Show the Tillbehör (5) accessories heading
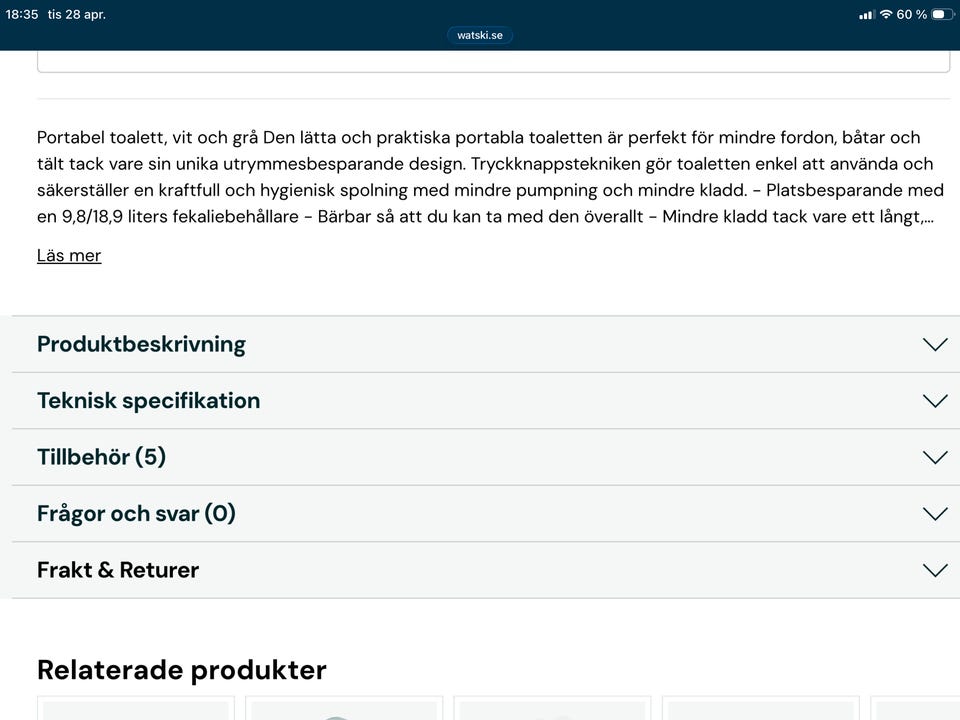Screen dimensions: 960x720 coord(101,457)
